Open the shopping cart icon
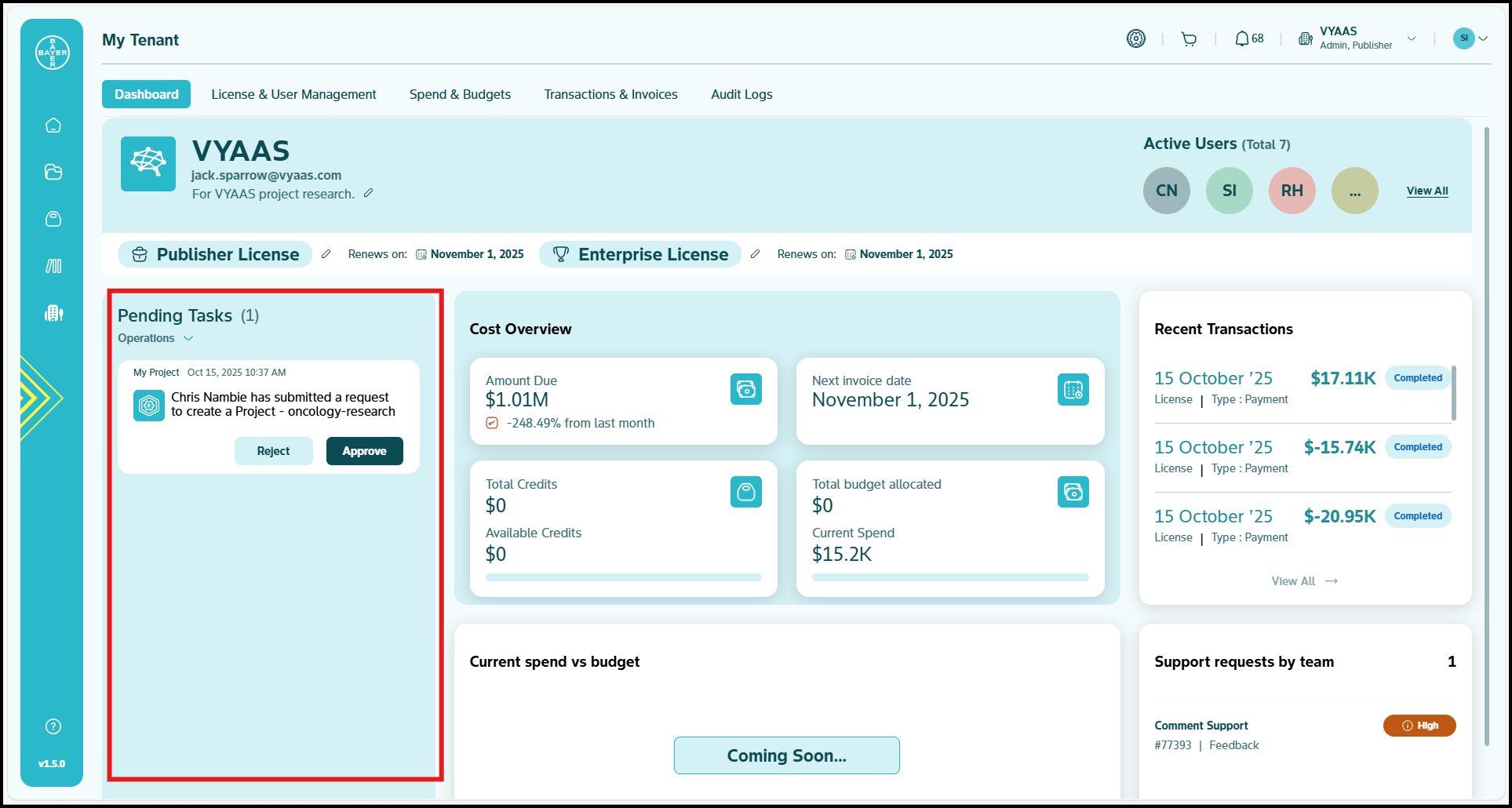Screen dimensions: 1512x808 point(1189,39)
